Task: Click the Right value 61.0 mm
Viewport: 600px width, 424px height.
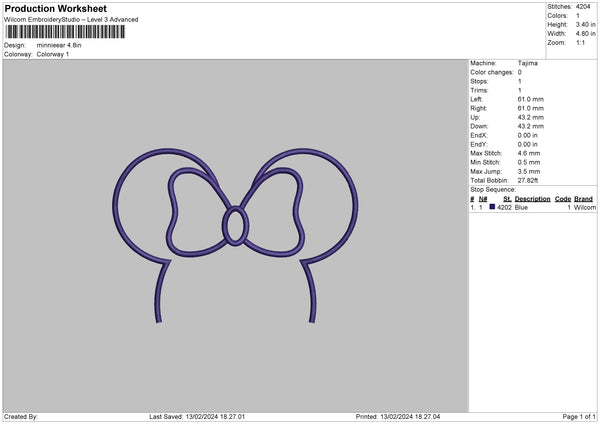Action: [531, 108]
